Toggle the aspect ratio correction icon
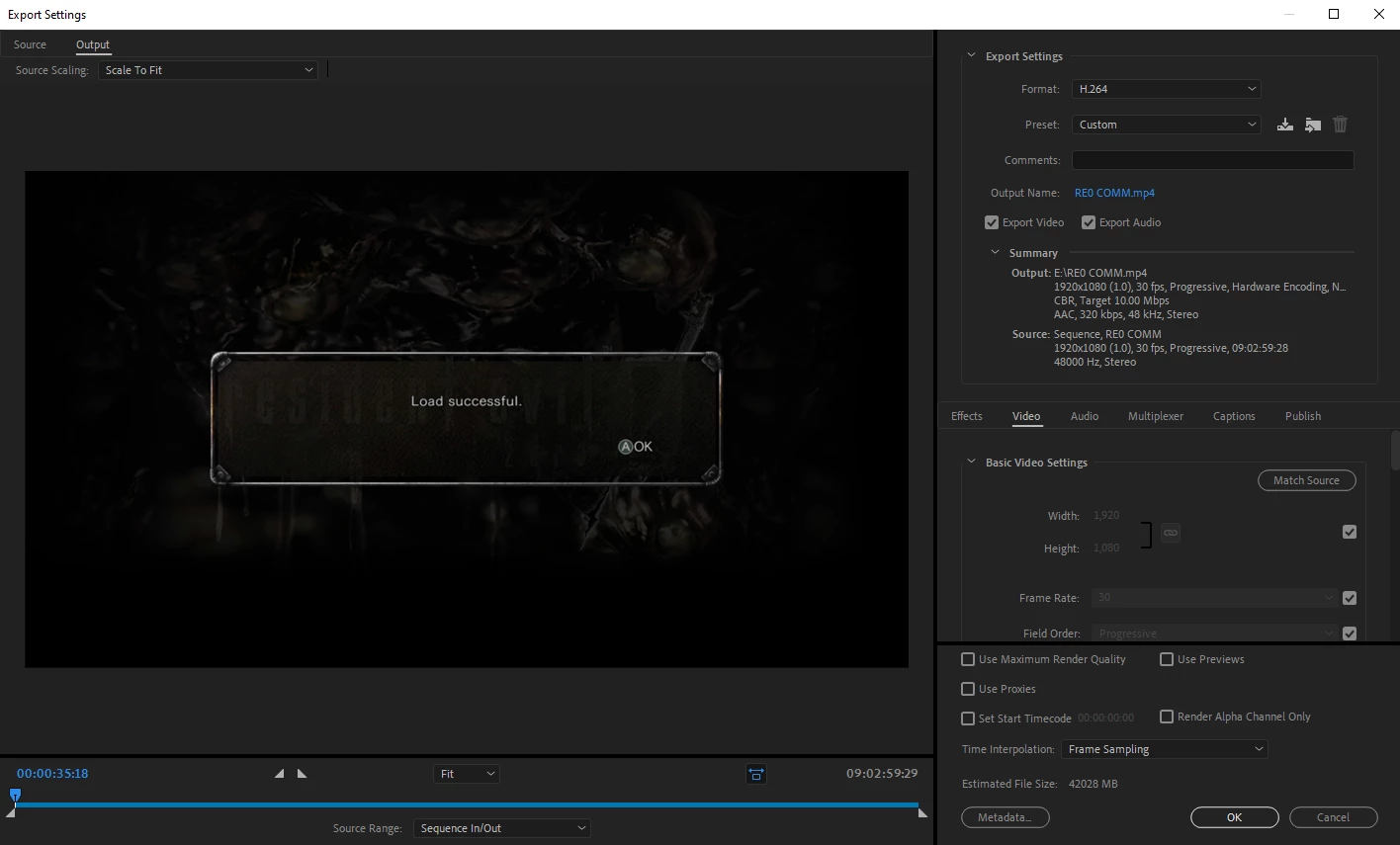The image size is (1400, 845). (756, 774)
